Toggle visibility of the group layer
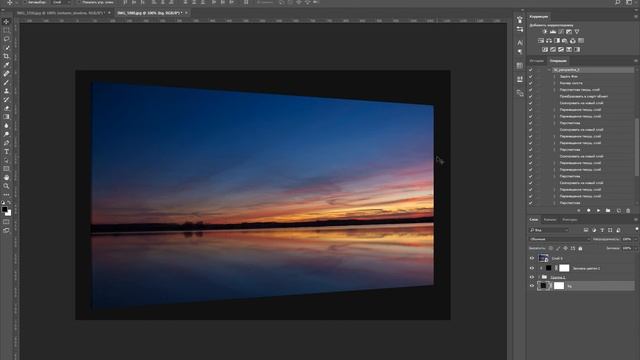Screen dimensions: 640x360 (531, 277)
